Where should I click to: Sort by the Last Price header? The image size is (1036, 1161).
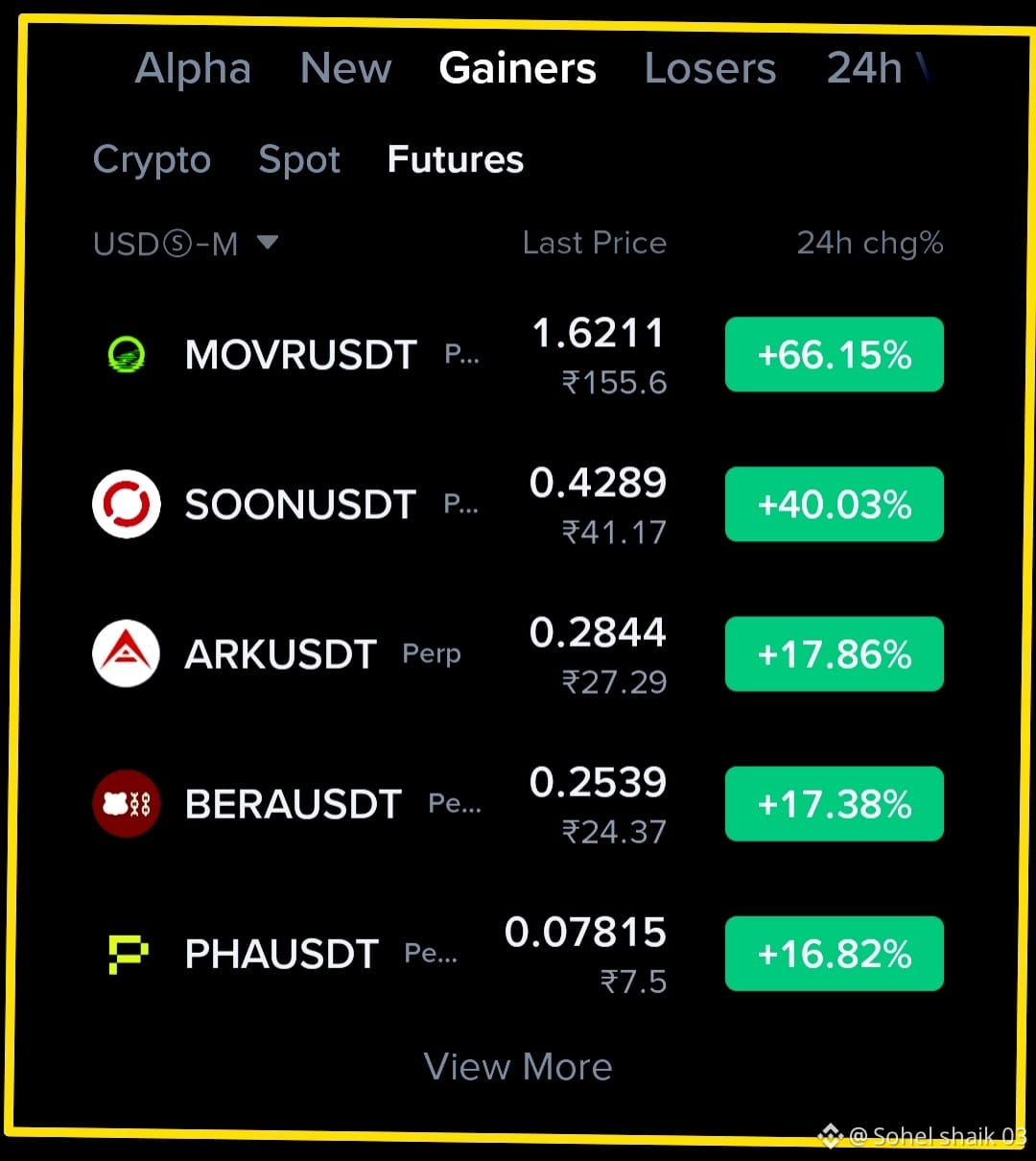(595, 243)
